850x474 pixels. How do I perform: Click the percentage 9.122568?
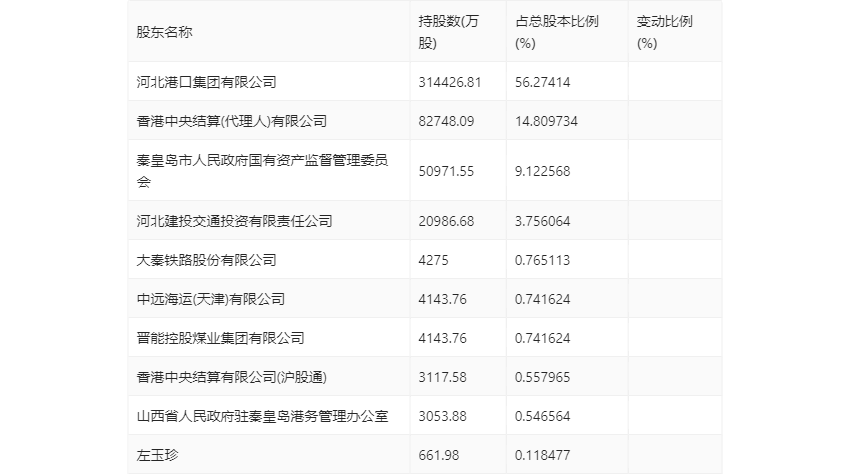coord(543,171)
